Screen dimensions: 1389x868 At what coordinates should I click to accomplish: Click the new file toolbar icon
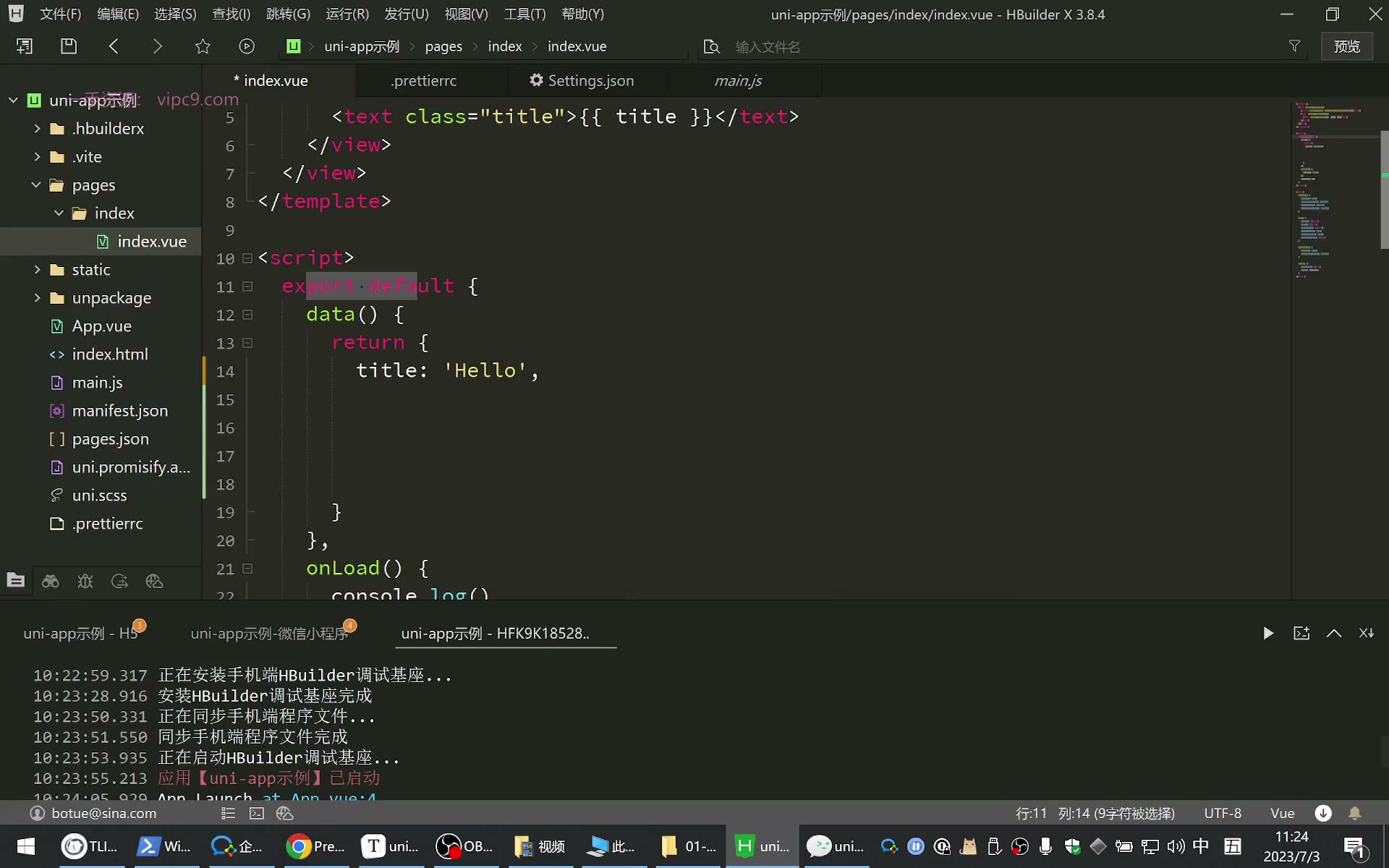tap(24, 46)
